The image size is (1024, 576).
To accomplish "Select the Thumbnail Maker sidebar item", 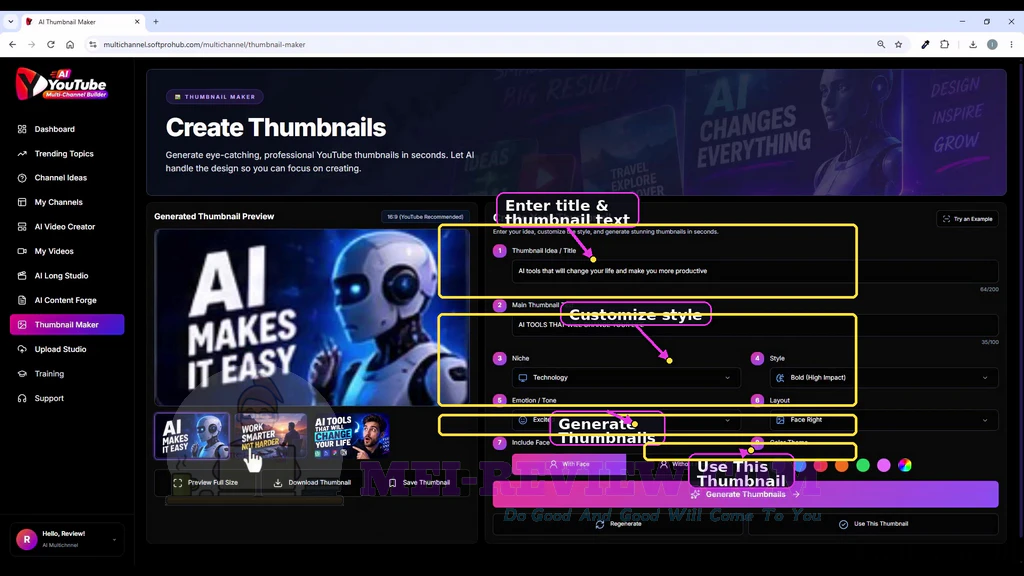I will (67, 325).
